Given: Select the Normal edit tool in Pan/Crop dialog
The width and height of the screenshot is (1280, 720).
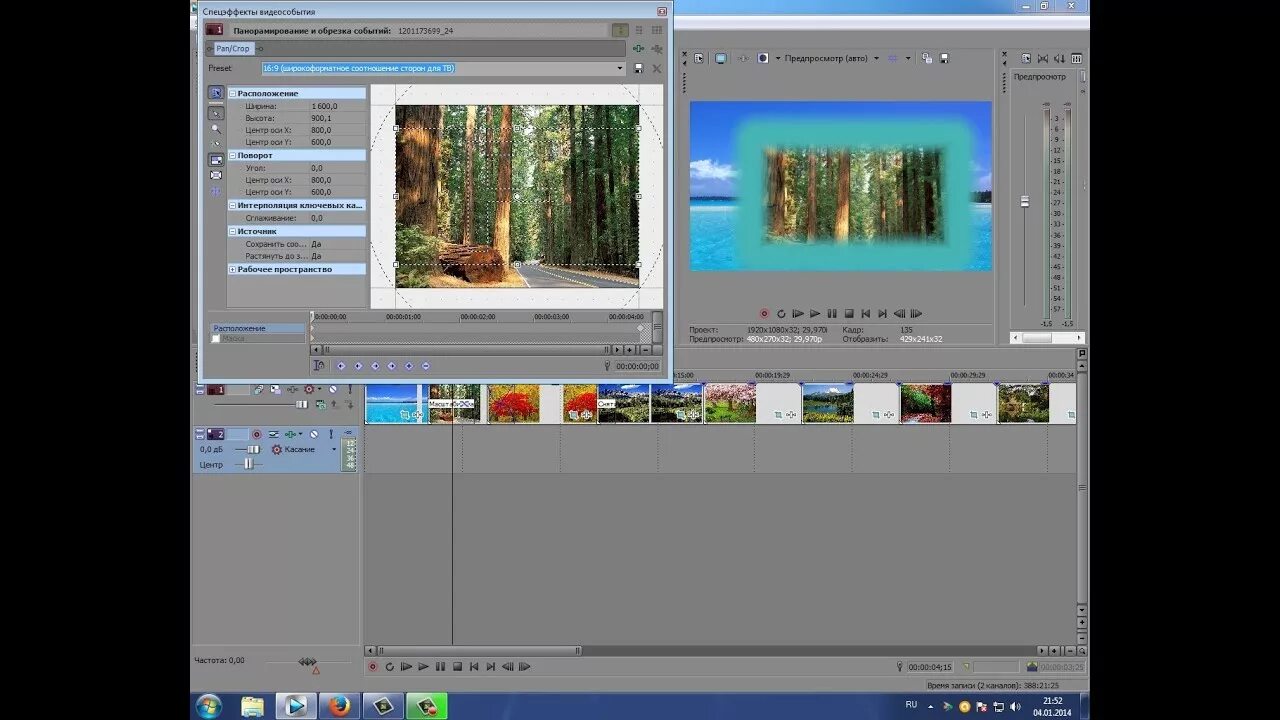Looking at the screenshot, I should point(215,113).
